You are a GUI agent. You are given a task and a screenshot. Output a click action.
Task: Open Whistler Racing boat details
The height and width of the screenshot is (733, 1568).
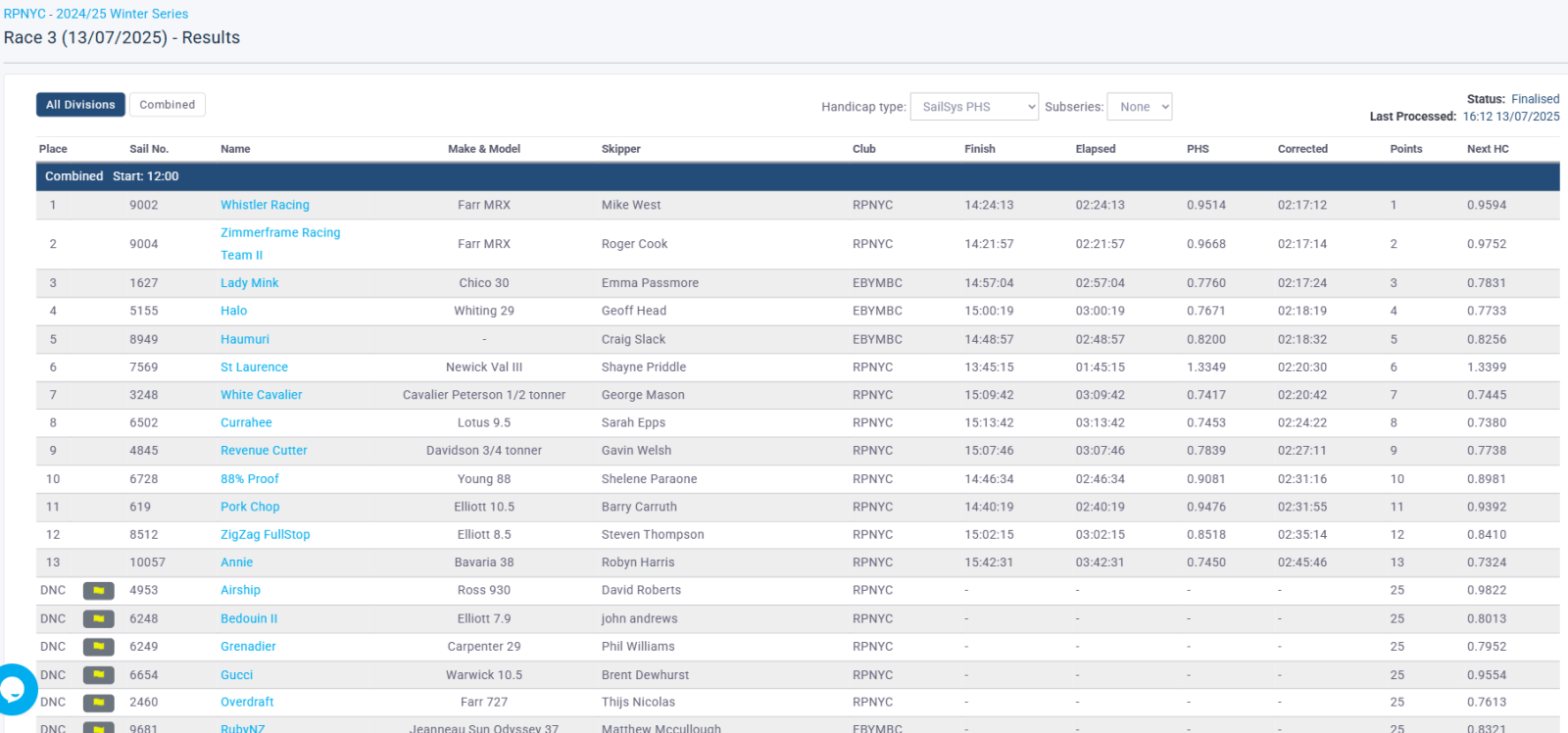pos(265,205)
